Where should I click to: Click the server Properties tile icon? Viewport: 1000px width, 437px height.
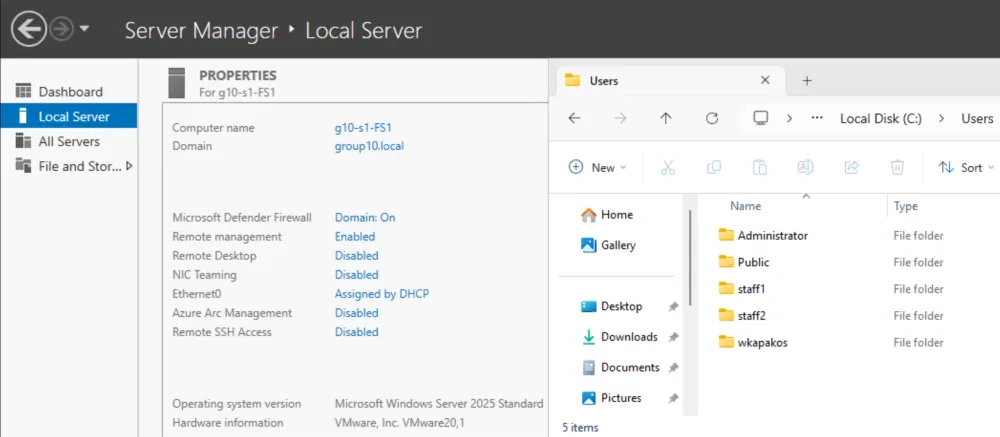click(x=177, y=83)
